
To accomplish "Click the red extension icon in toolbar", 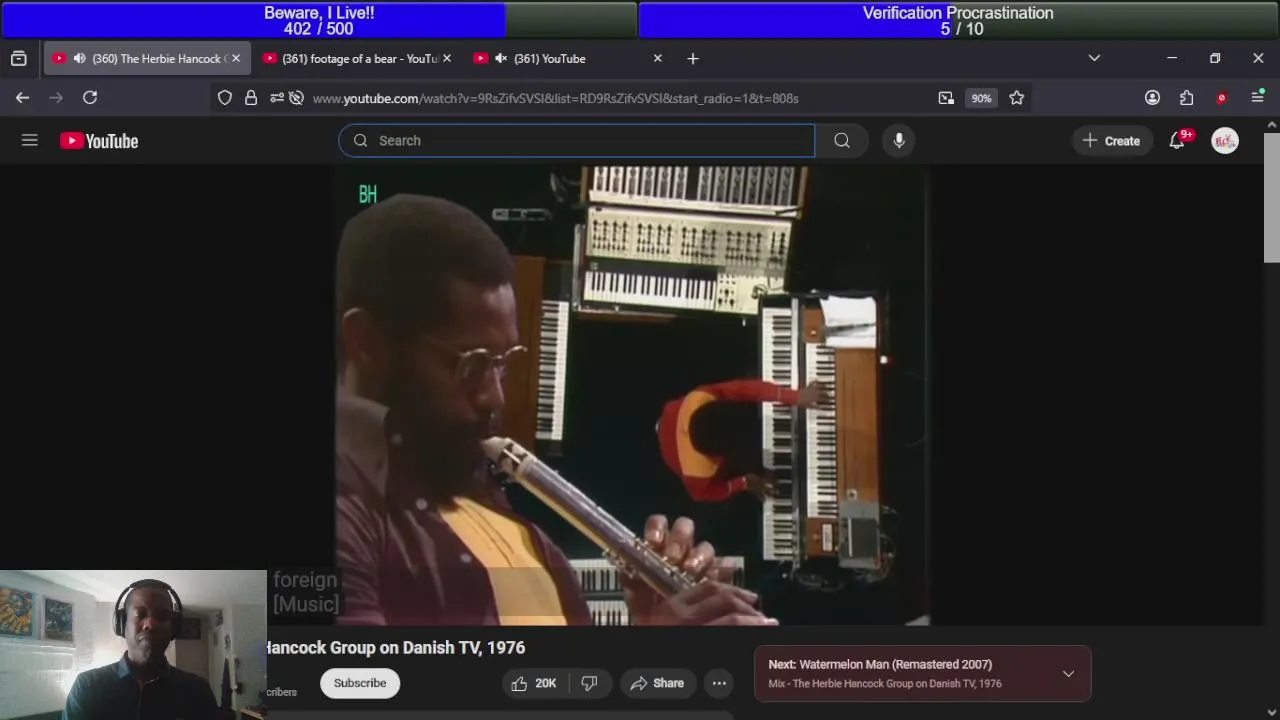I will (x=1221, y=98).
